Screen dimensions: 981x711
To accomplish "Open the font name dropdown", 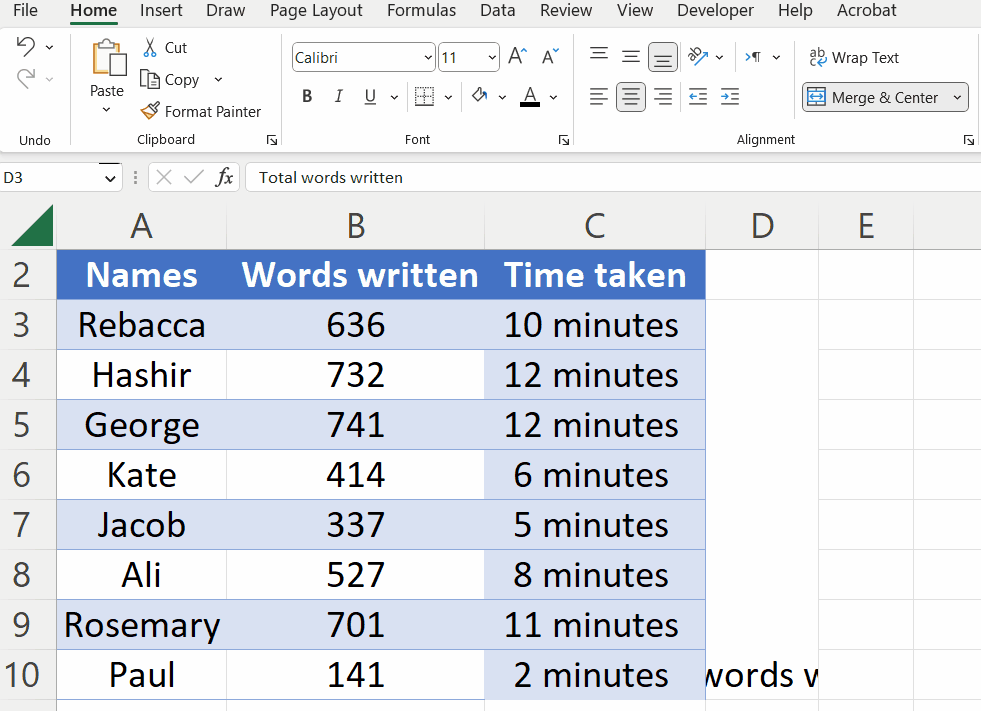I will pos(427,57).
